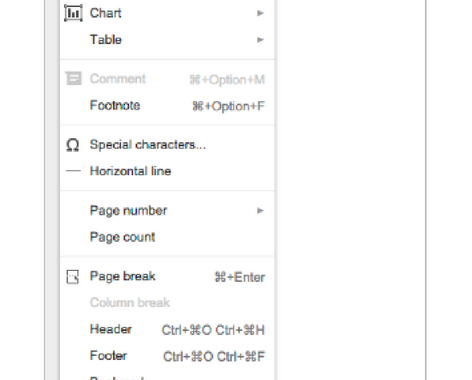472x380 pixels.
Task: Expand the Chart submenu arrow
Action: point(260,13)
